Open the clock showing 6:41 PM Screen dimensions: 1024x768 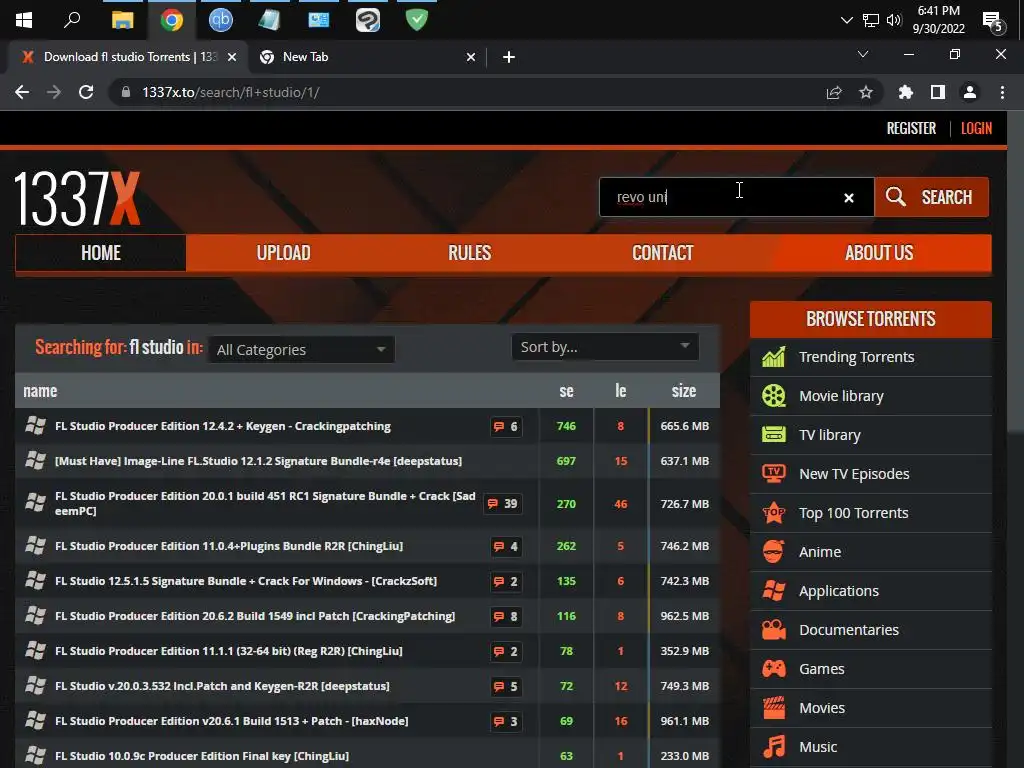click(938, 20)
